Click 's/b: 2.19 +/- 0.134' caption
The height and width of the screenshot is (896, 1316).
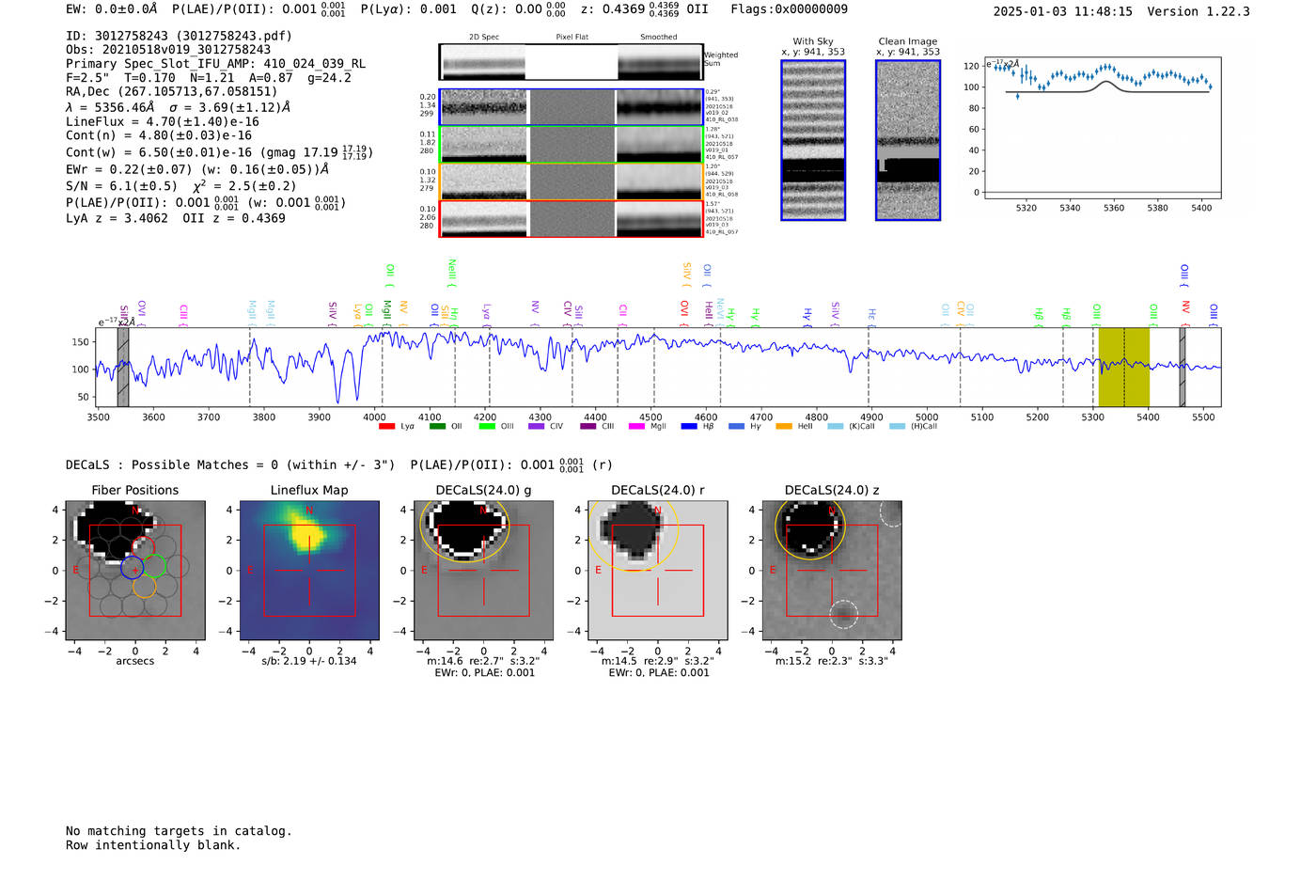(x=309, y=661)
